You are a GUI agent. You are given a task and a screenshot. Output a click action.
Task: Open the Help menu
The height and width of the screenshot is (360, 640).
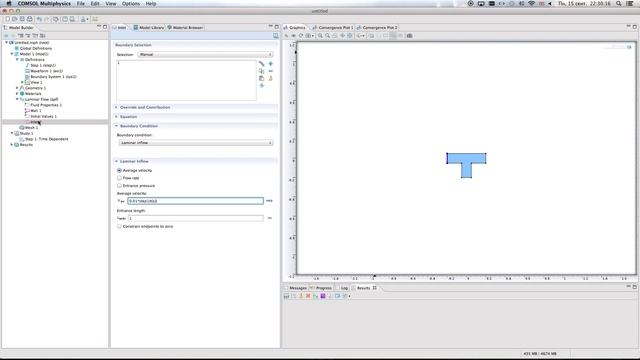tap(151, 3)
